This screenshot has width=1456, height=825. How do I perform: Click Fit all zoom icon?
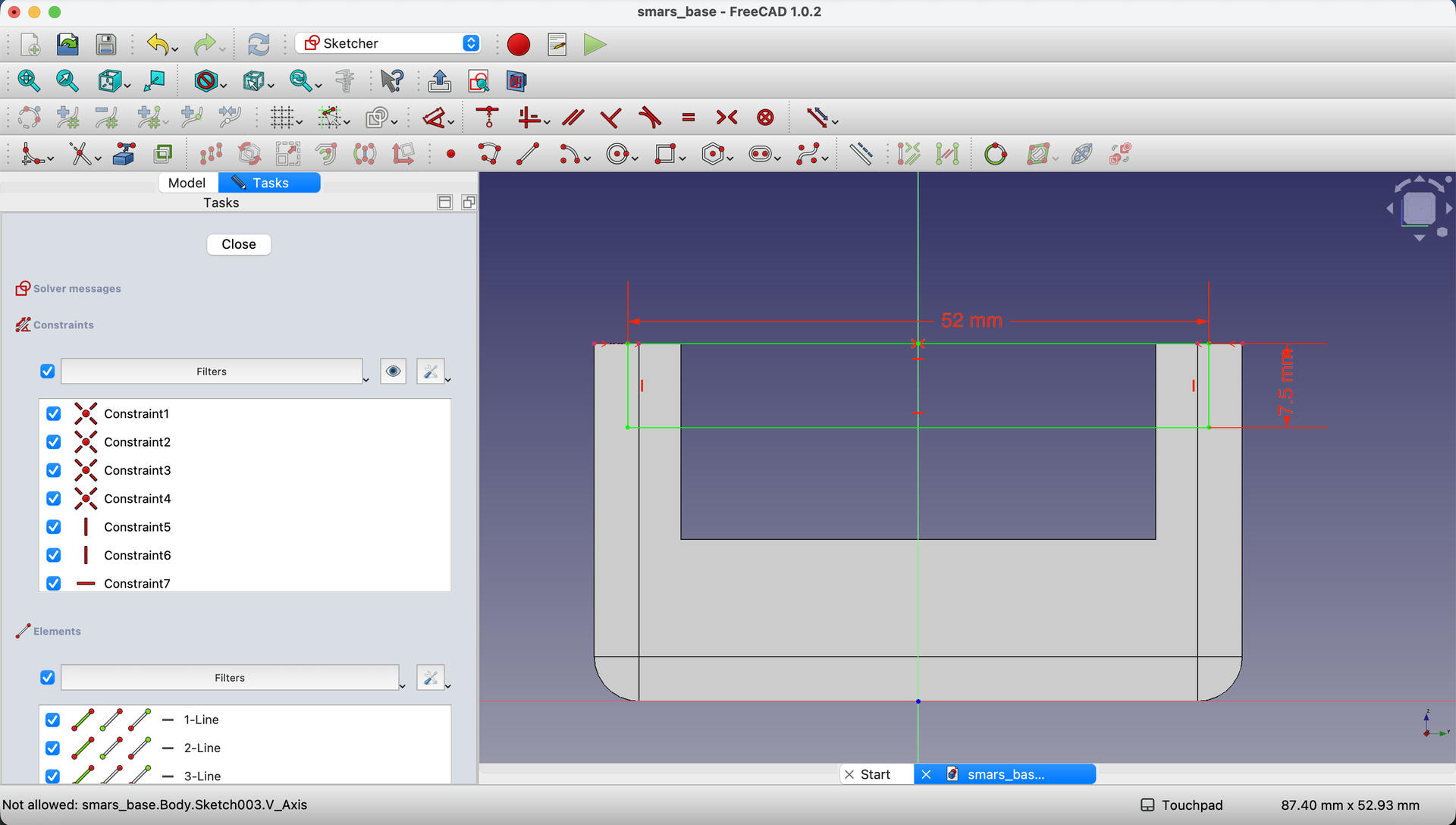[29, 80]
